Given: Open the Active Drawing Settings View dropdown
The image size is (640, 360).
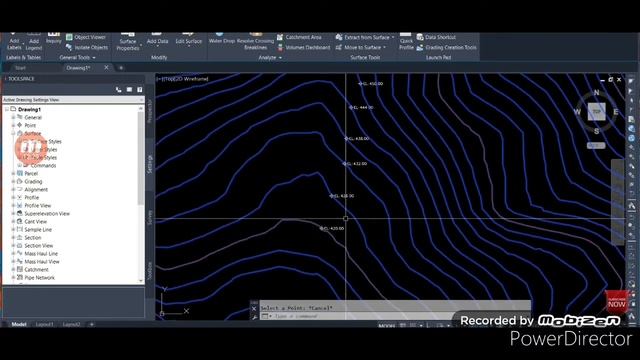Looking at the screenshot, I should pos(73,100).
